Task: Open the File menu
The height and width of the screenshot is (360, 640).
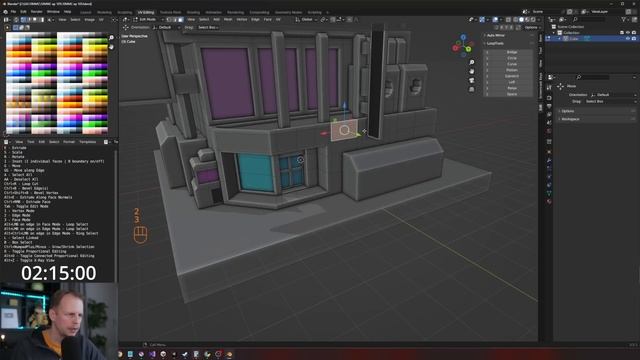Action: (x=13, y=12)
